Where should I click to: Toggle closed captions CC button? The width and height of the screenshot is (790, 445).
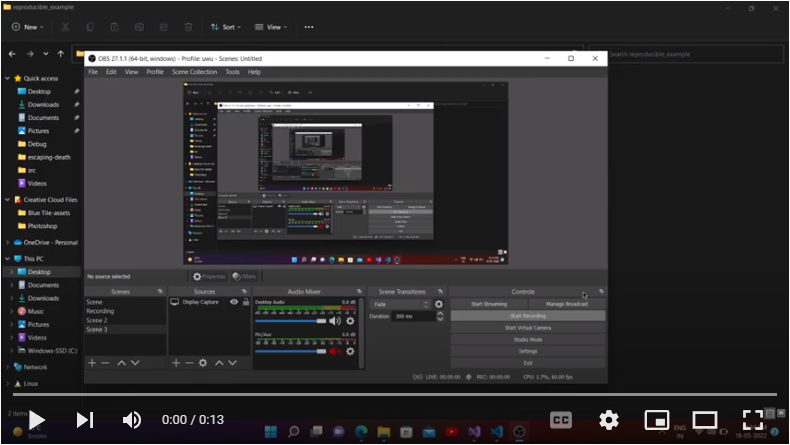561,420
